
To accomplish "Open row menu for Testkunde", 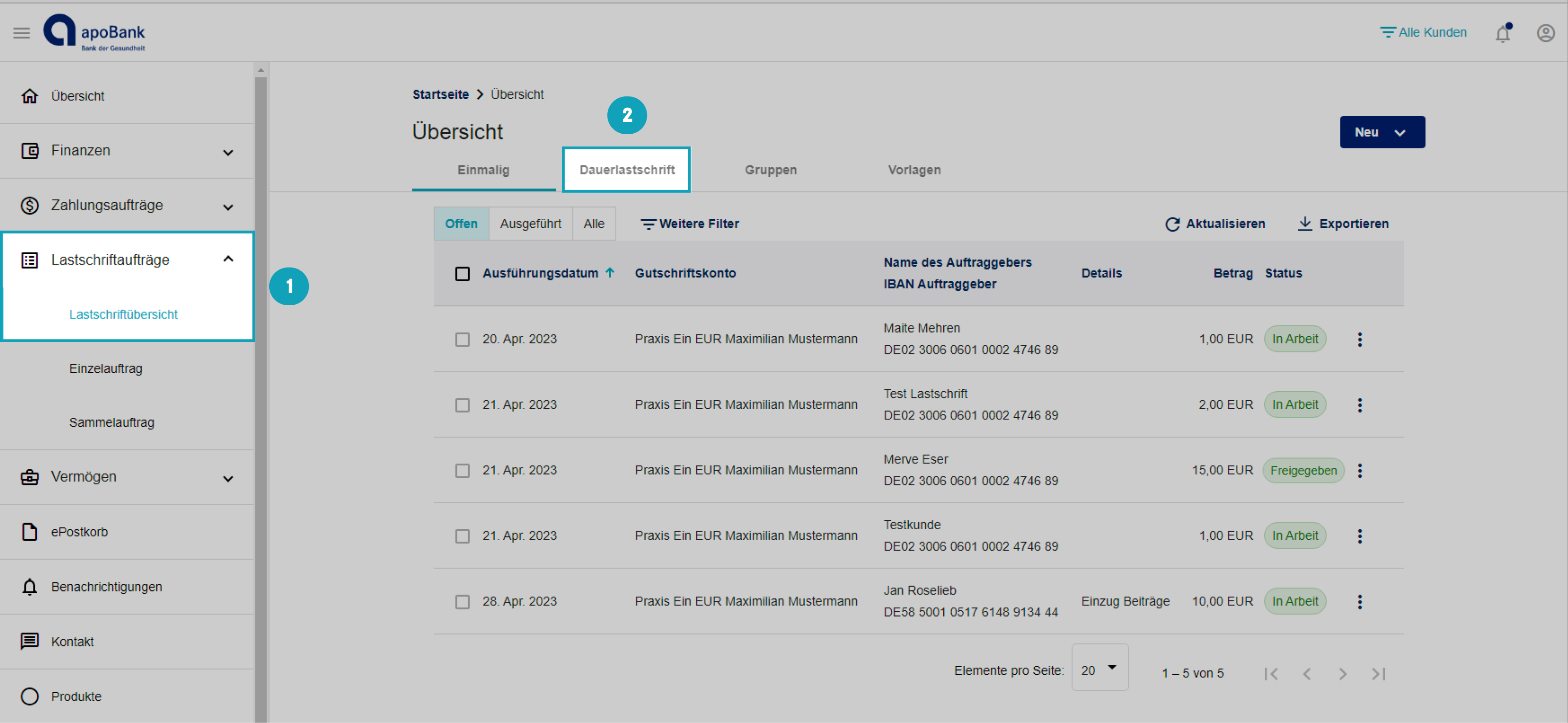I will click(x=1359, y=536).
